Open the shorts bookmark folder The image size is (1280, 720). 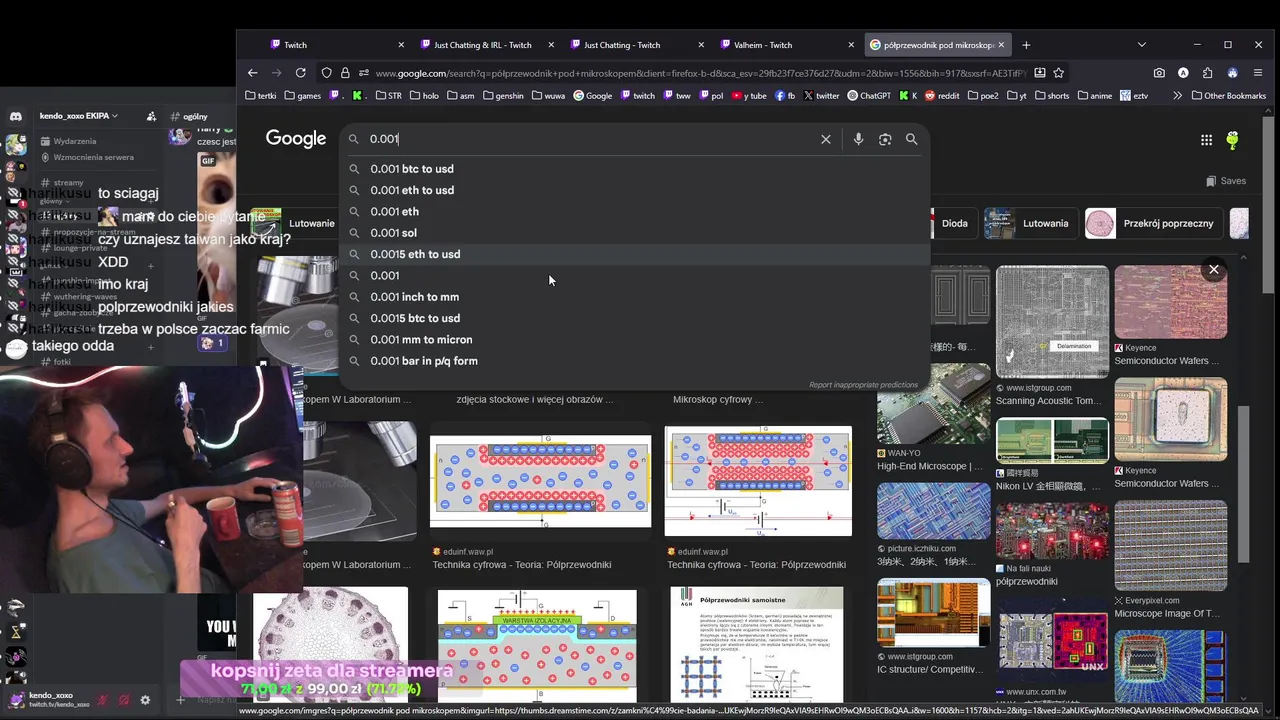[x=1052, y=96]
